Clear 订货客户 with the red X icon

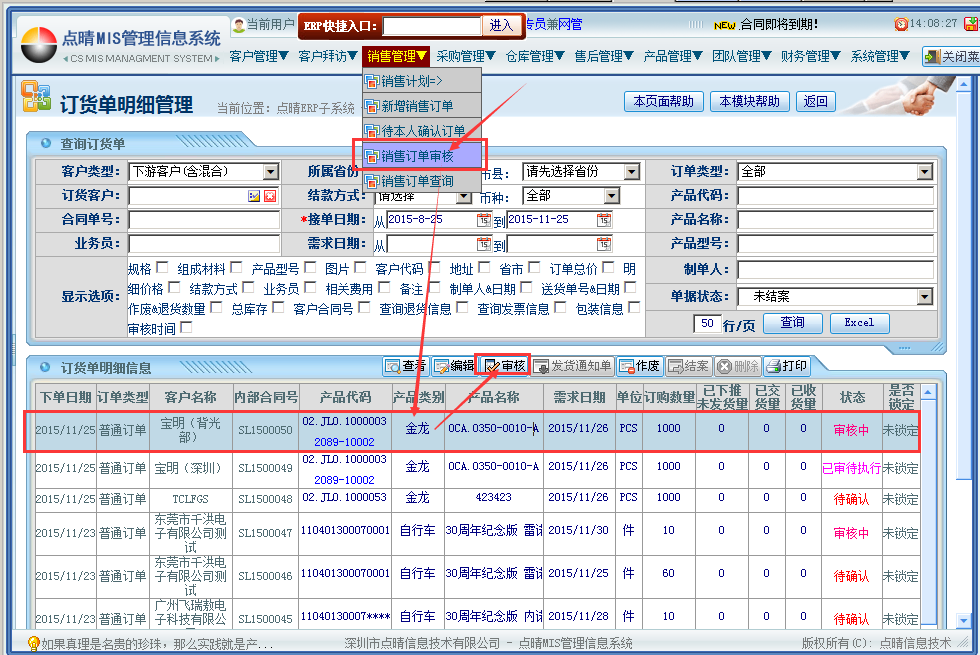[x=270, y=196]
